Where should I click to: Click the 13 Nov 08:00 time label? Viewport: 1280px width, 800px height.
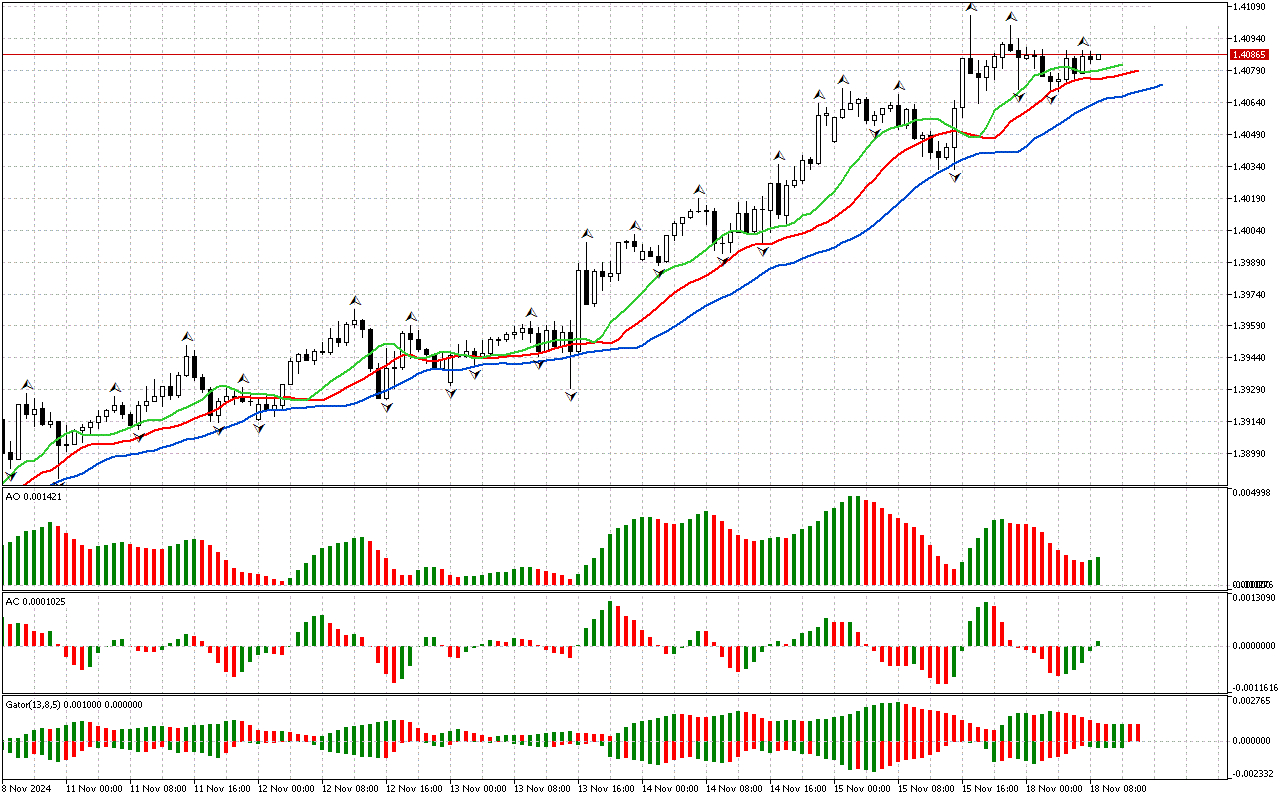[541, 789]
